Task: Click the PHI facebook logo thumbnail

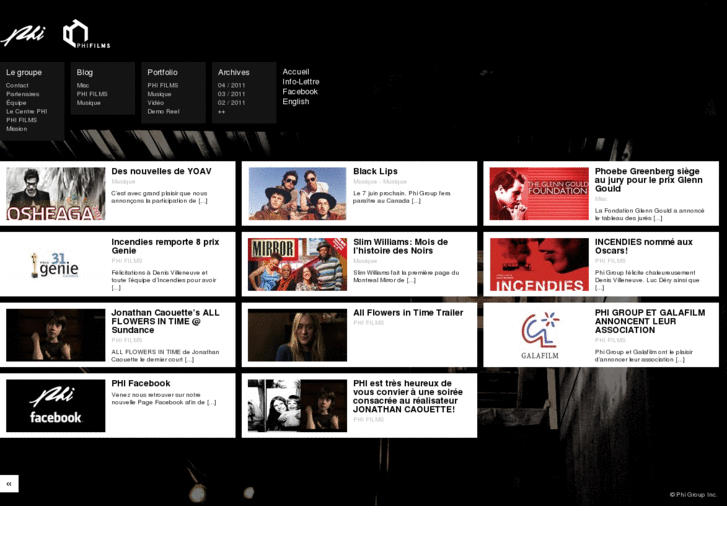Action: point(56,406)
